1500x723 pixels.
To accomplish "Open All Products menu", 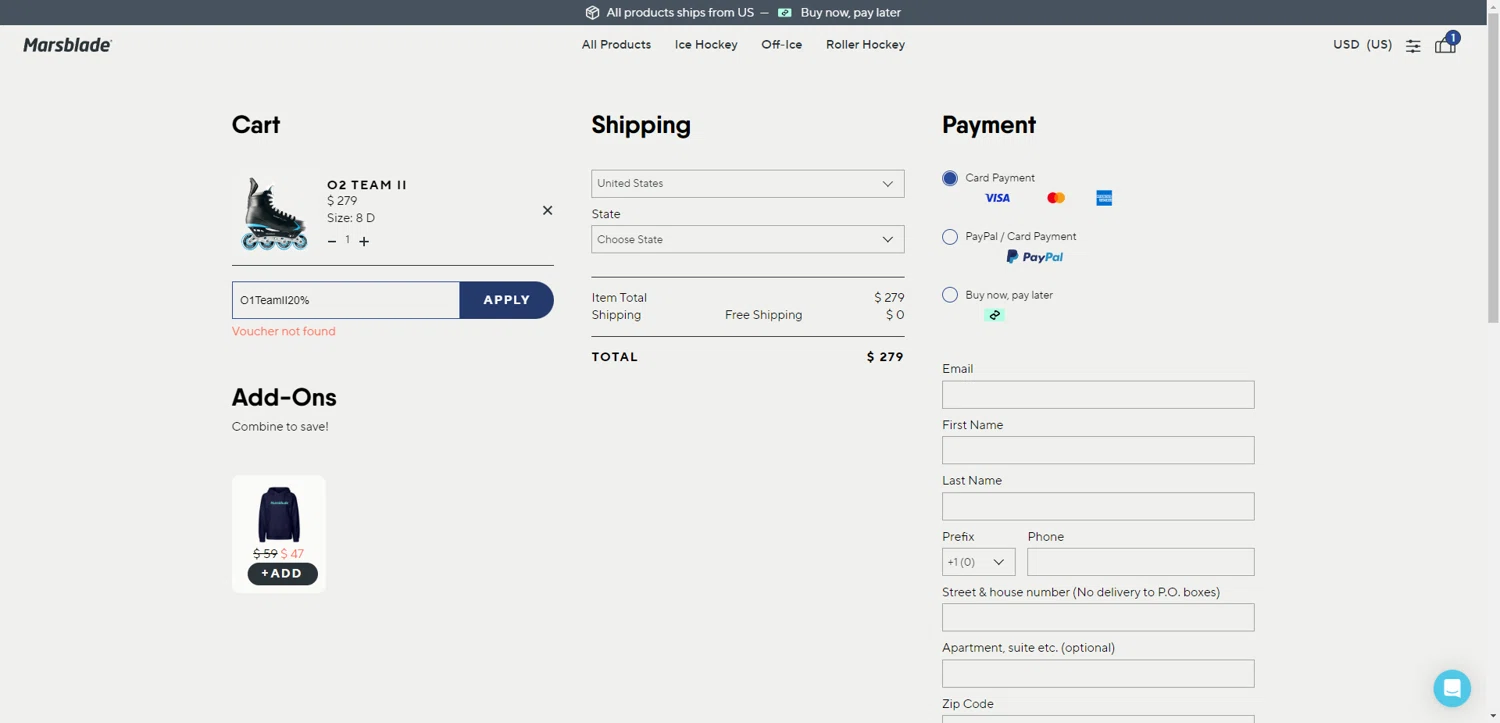I will point(616,45).
